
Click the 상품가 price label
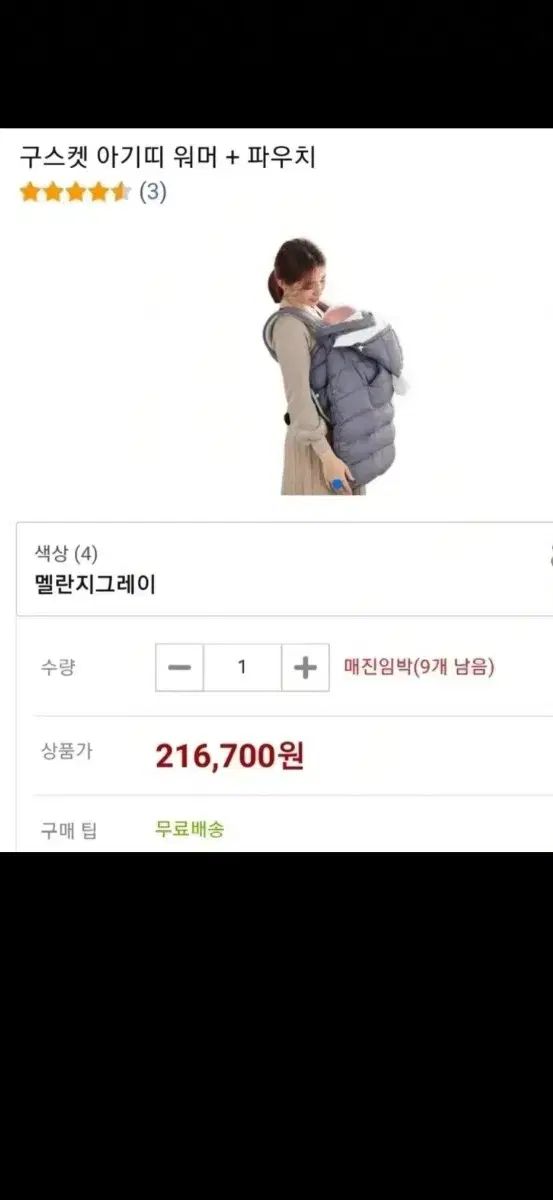point(66,752)
